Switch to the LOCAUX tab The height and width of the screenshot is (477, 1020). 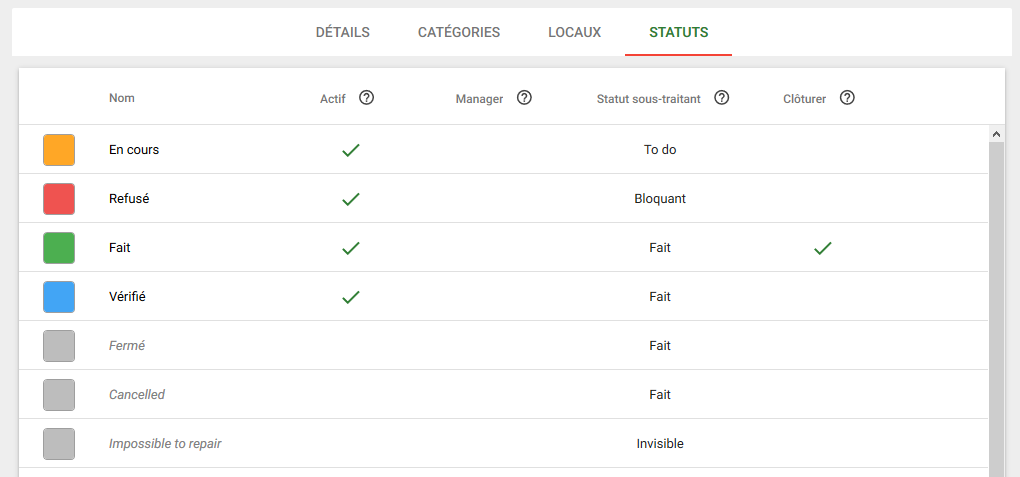tap(574, 33)
